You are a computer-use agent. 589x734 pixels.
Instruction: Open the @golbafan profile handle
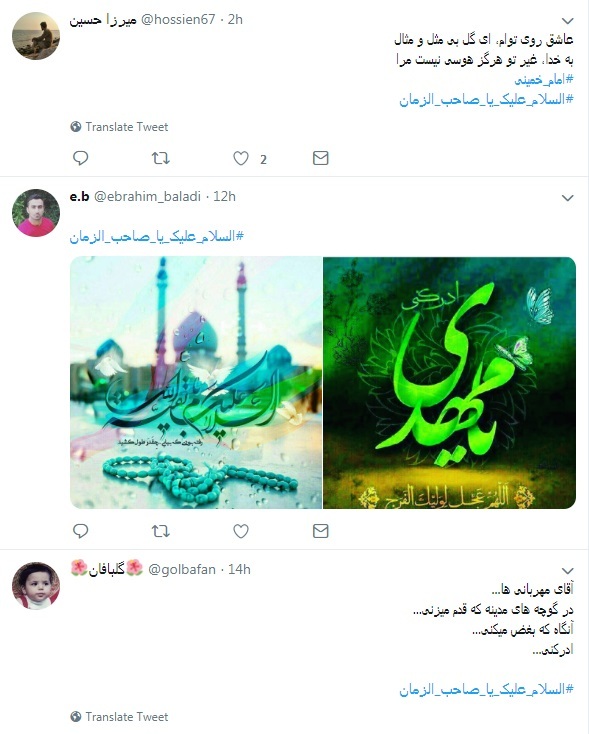(182, 569)
